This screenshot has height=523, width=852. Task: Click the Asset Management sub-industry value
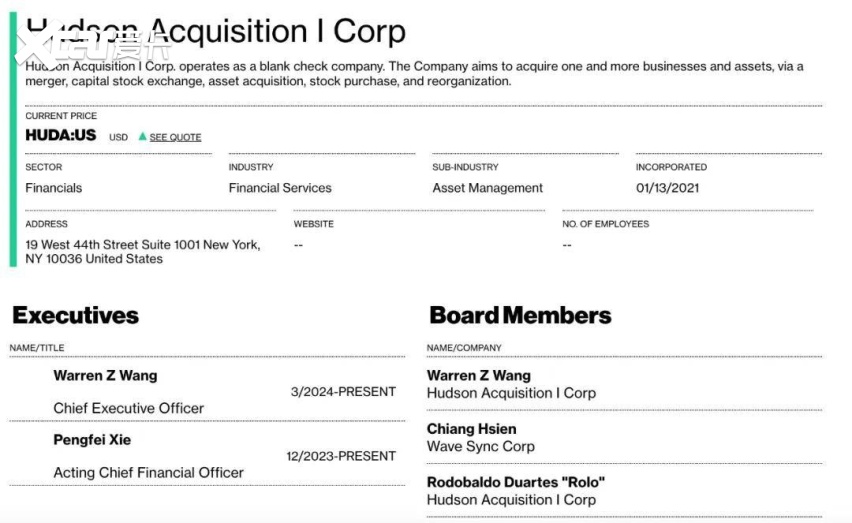coord(487,188)
